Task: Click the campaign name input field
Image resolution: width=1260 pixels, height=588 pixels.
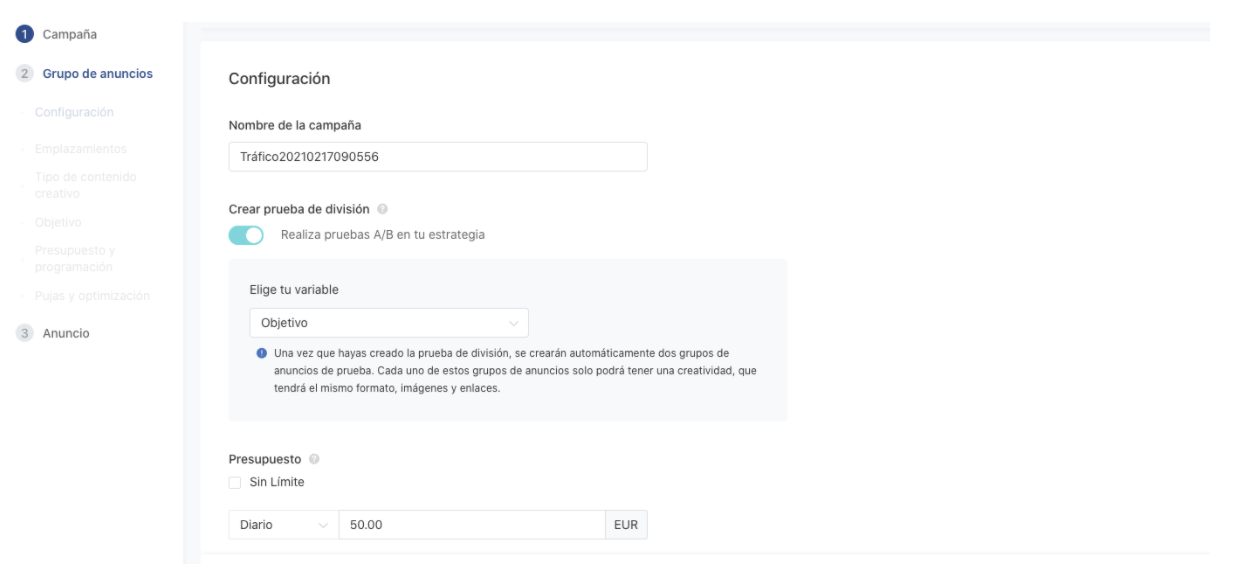Action: point(438,157)
